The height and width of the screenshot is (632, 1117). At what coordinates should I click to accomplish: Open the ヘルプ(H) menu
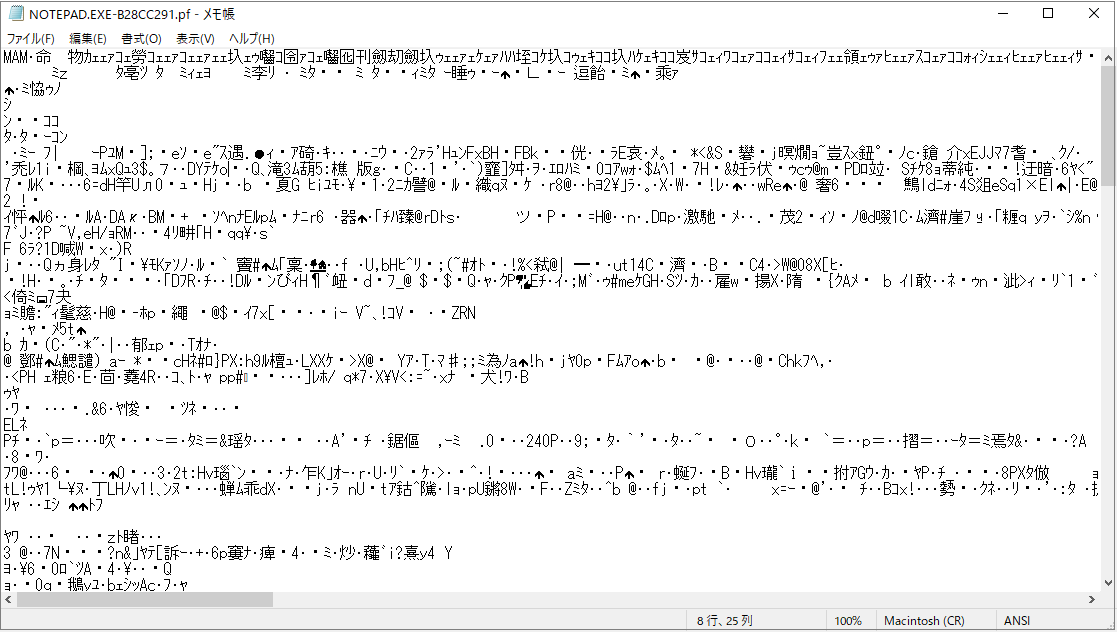(251, 38)
